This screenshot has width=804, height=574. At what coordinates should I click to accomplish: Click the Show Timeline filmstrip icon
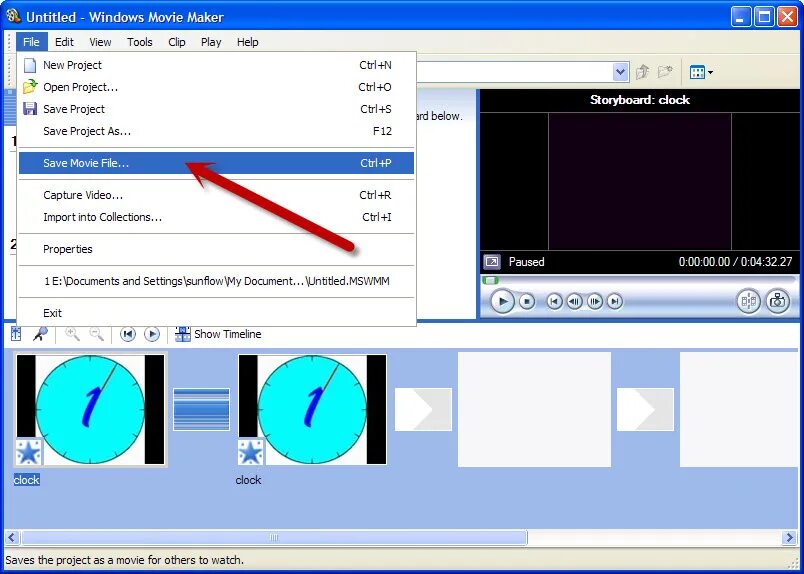click(183, 334)
